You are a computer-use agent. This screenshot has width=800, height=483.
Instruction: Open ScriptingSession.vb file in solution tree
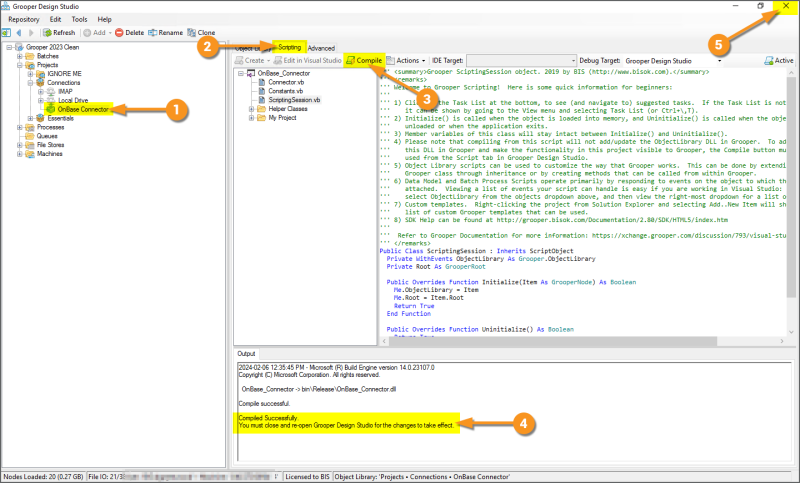[x=294, y=100]
